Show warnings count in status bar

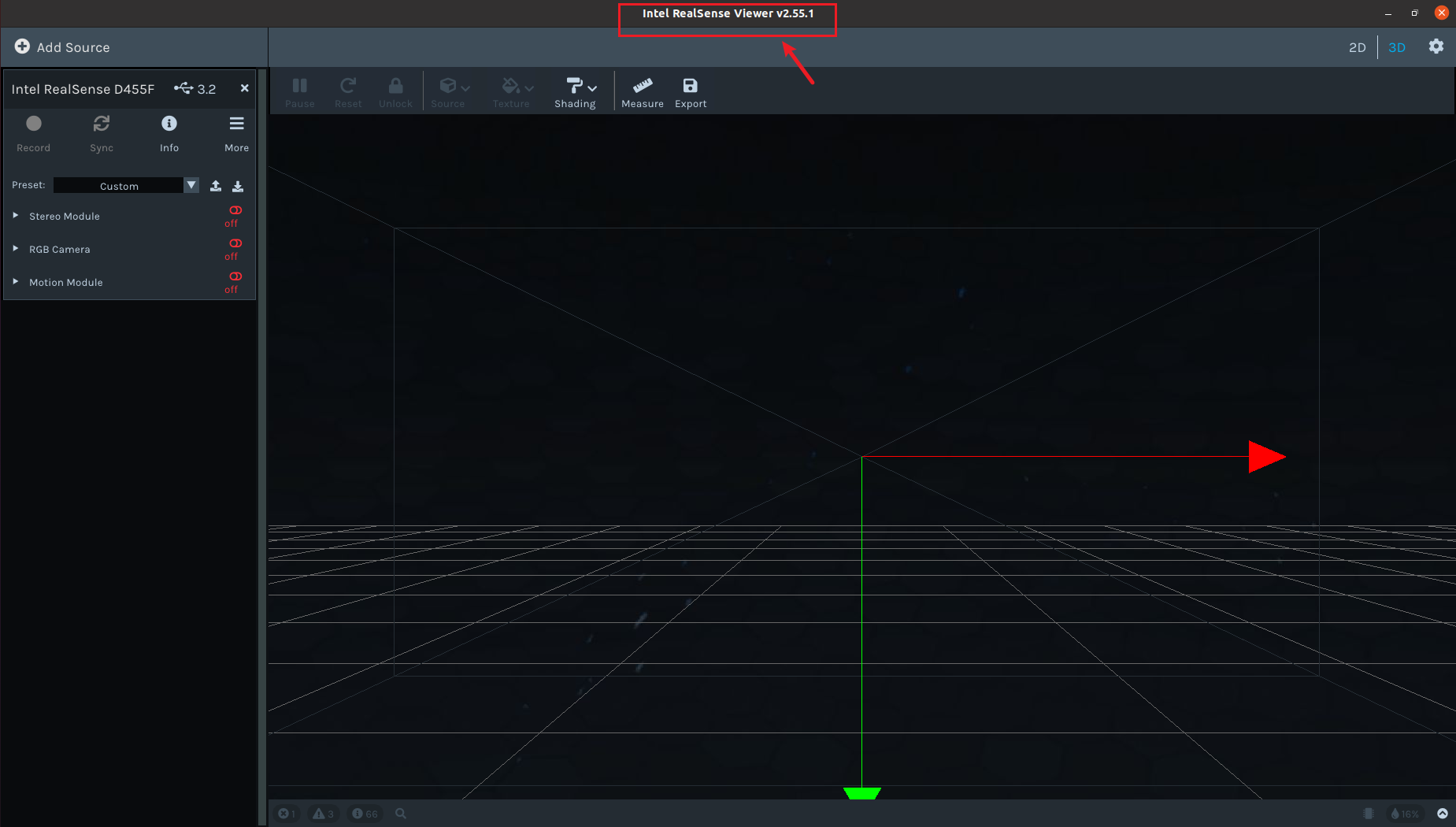click(x=324, y=814)
